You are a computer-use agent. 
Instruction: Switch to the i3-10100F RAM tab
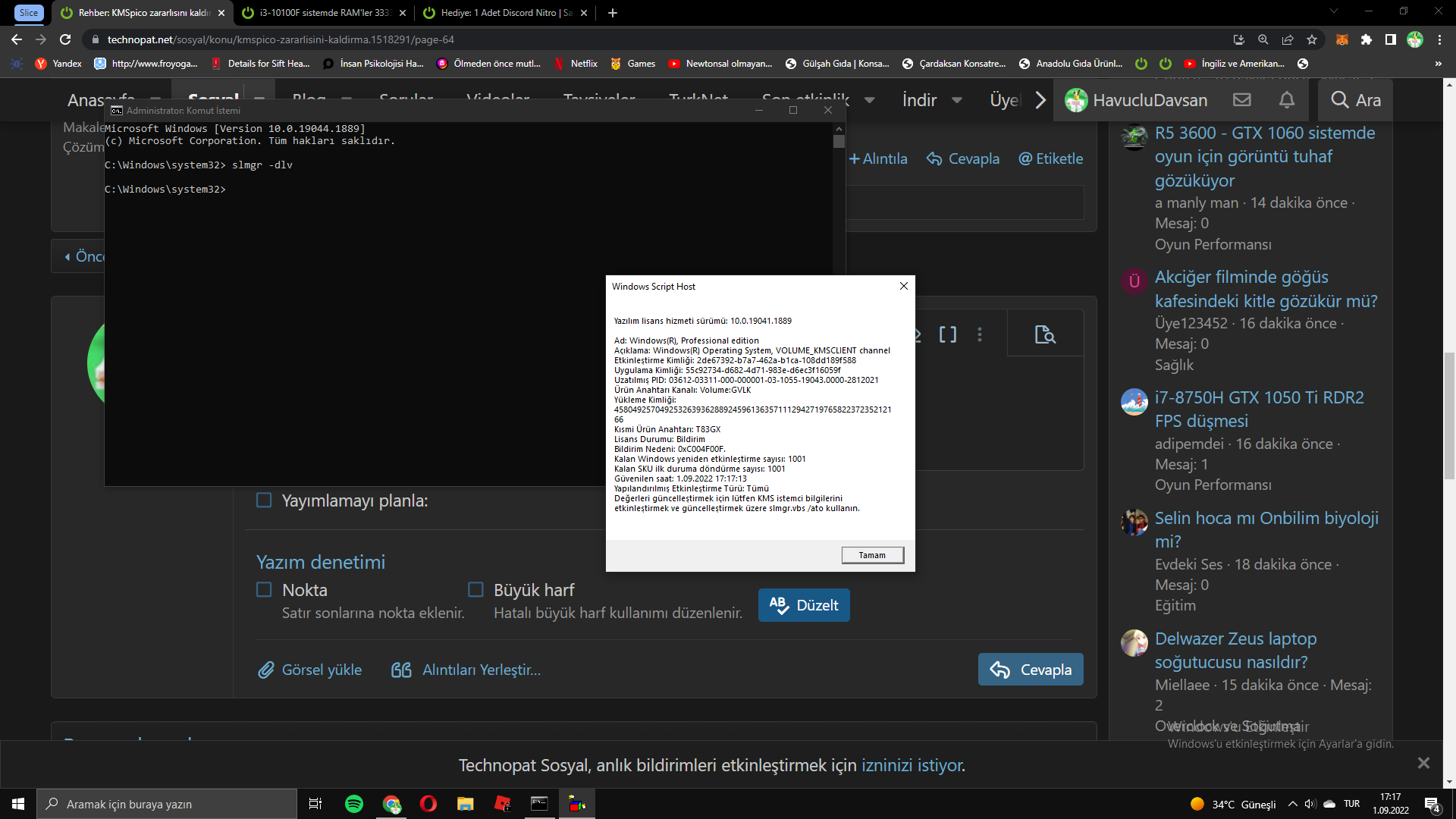point(324,13)
